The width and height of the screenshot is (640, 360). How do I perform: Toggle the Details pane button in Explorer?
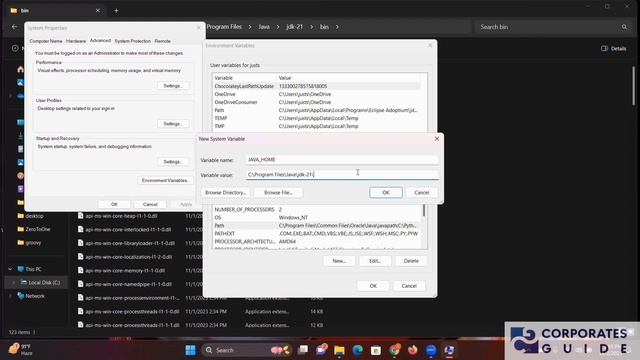point(613,49)
